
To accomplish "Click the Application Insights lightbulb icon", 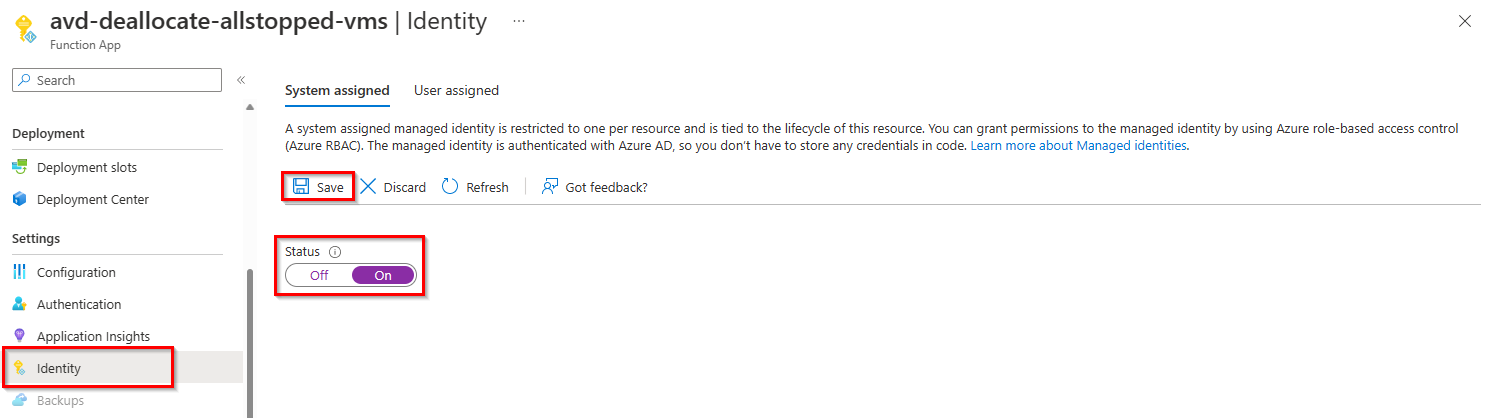I will pyautogui.click(x=20, y=336).
